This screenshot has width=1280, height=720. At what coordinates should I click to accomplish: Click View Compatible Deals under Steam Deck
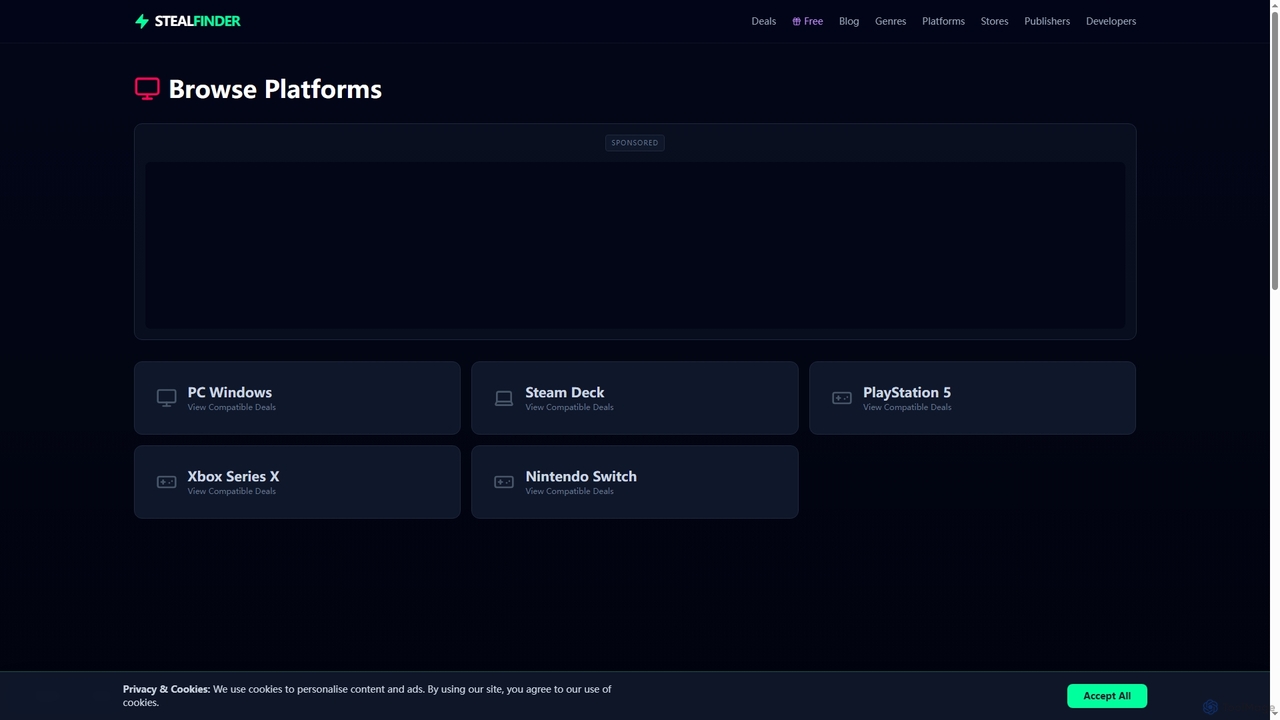[569, 407]
